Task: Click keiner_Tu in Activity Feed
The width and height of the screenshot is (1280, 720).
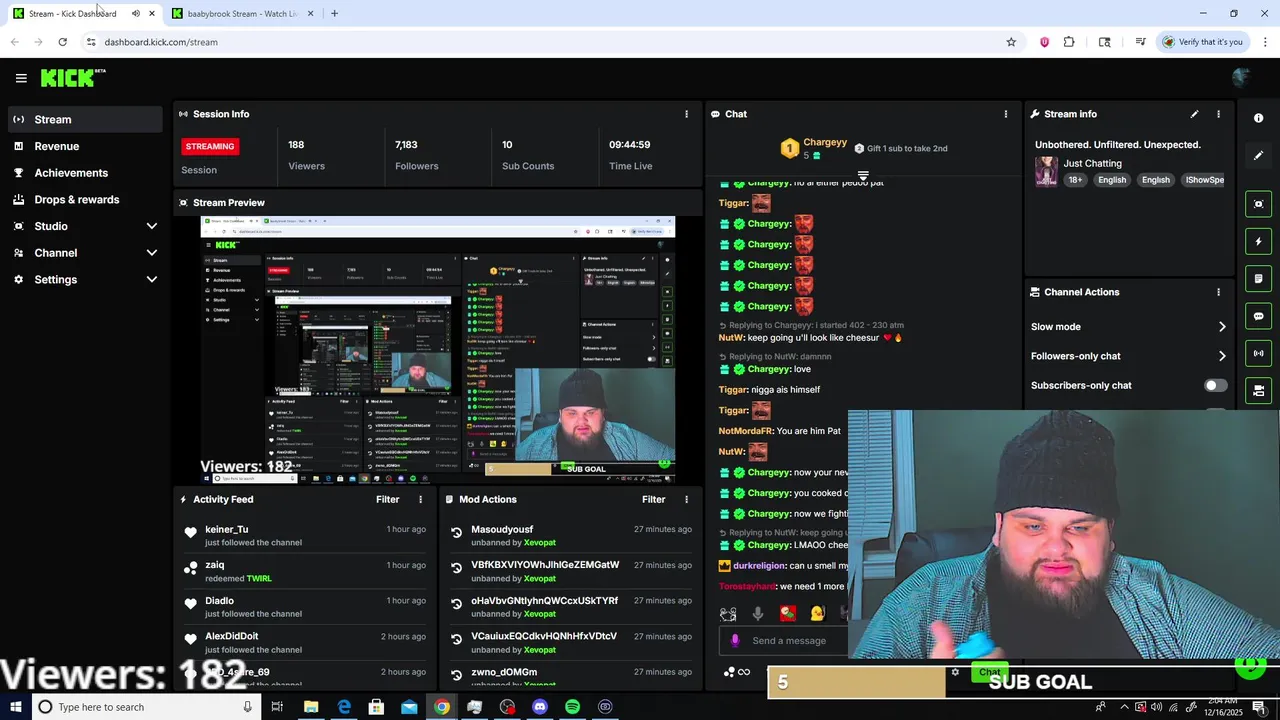Action: pos(226,529)
